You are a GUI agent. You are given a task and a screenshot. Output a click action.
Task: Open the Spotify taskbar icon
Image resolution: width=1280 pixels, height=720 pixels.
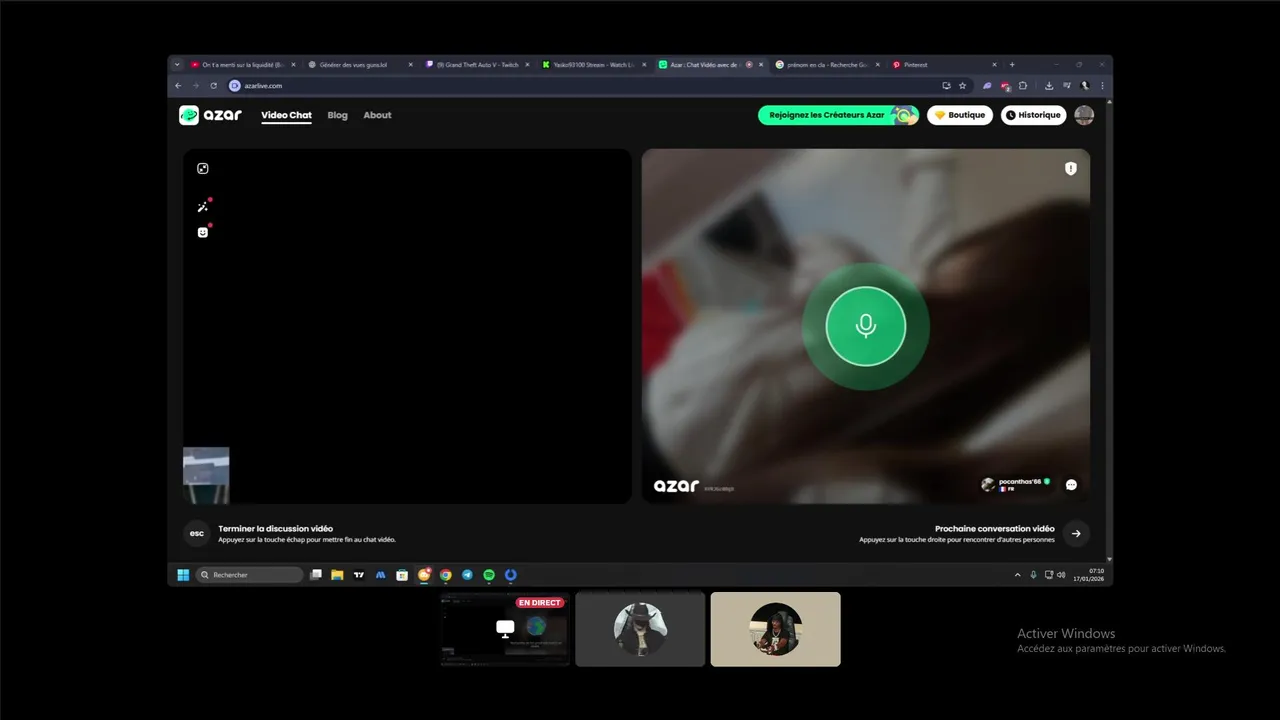tap(489, 575)
